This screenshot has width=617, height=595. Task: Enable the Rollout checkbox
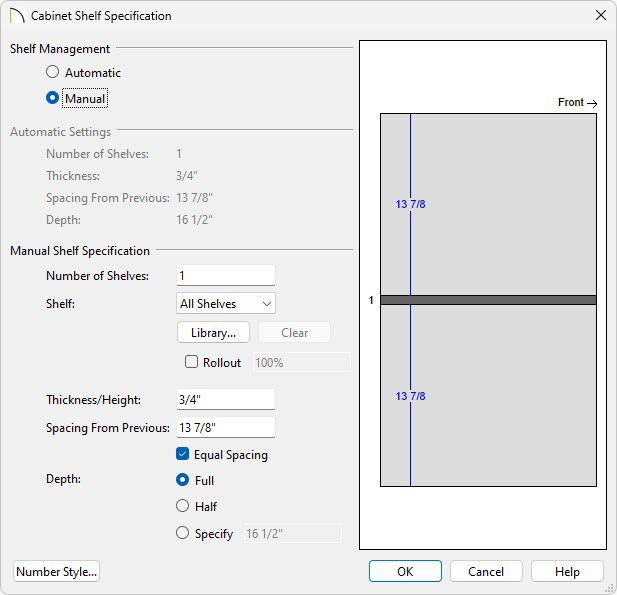pos(191,362)
